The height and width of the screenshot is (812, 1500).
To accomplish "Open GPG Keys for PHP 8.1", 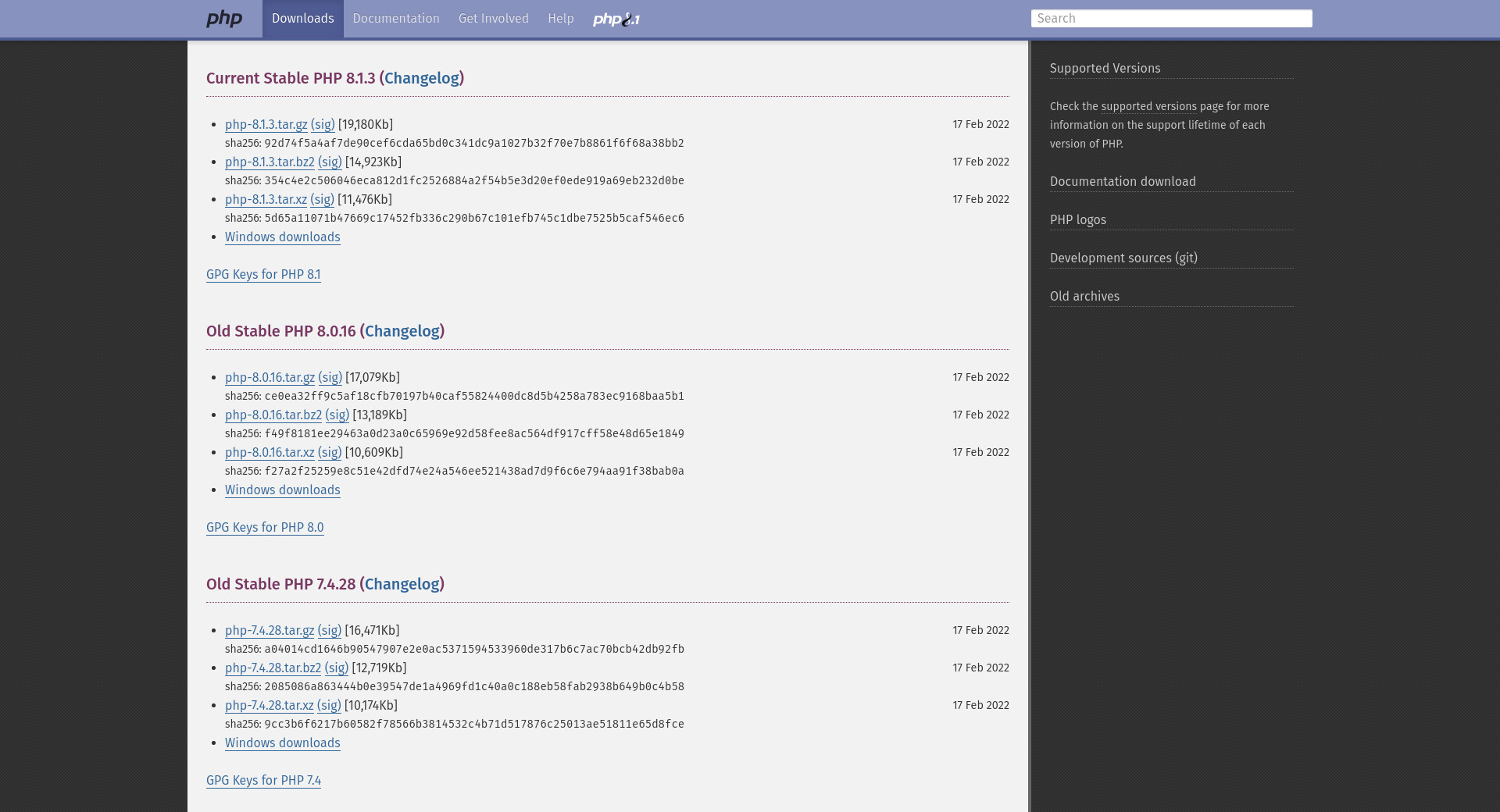I will coord(263,275).
